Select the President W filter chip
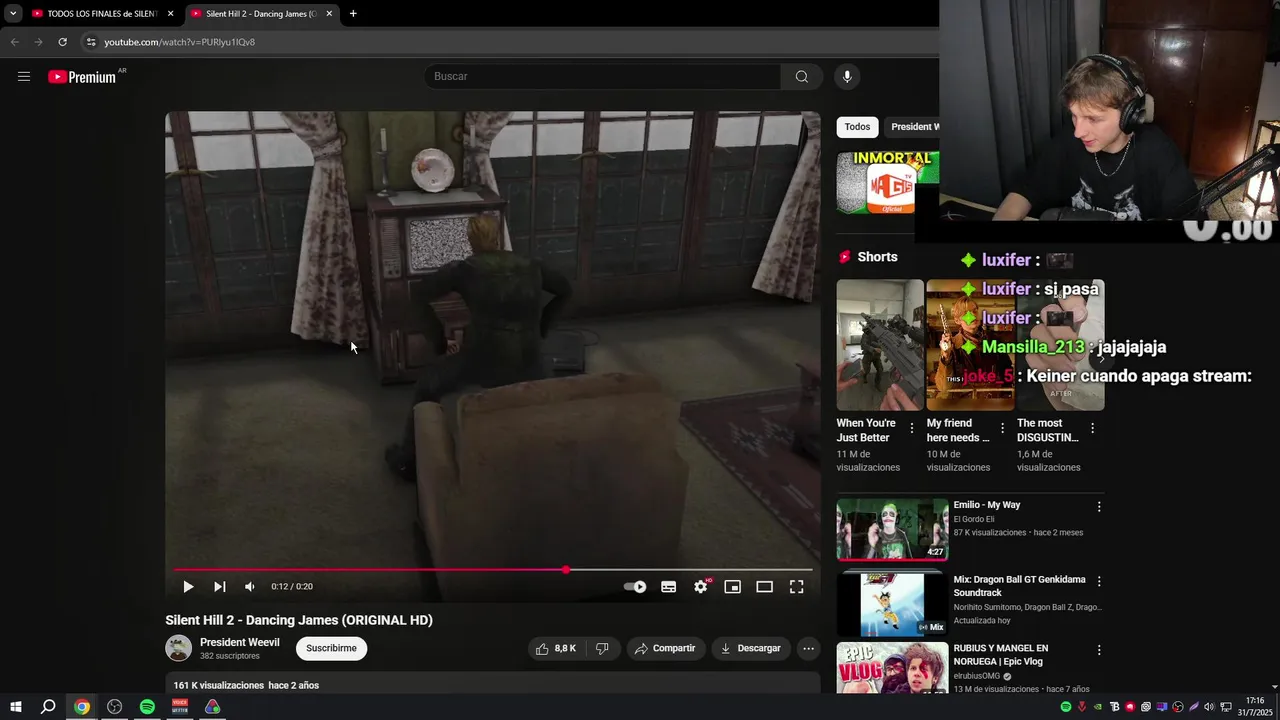This screenshot has width=1280, height=720. (911, 127)
